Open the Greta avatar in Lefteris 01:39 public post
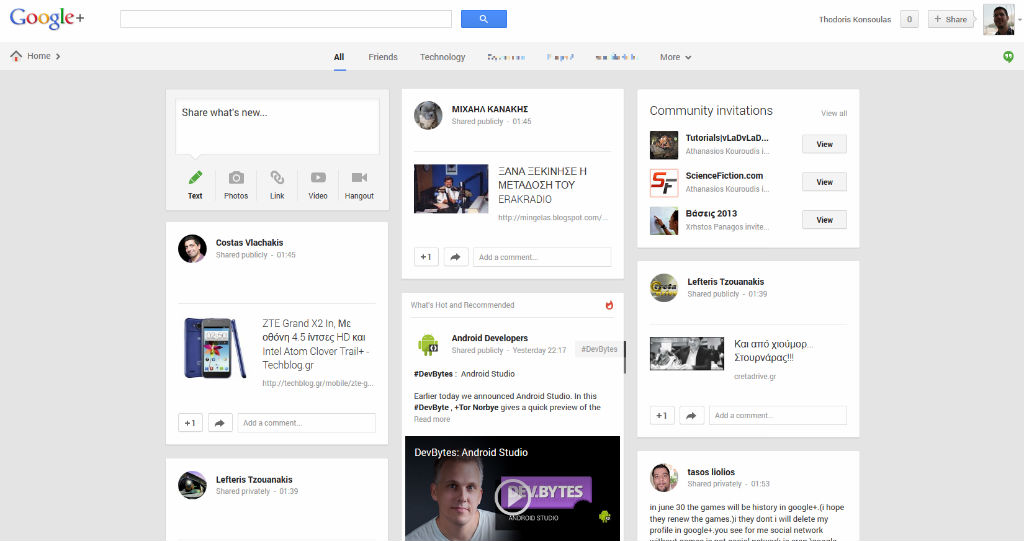1024x541 pixels. click(x=664, y=287)
